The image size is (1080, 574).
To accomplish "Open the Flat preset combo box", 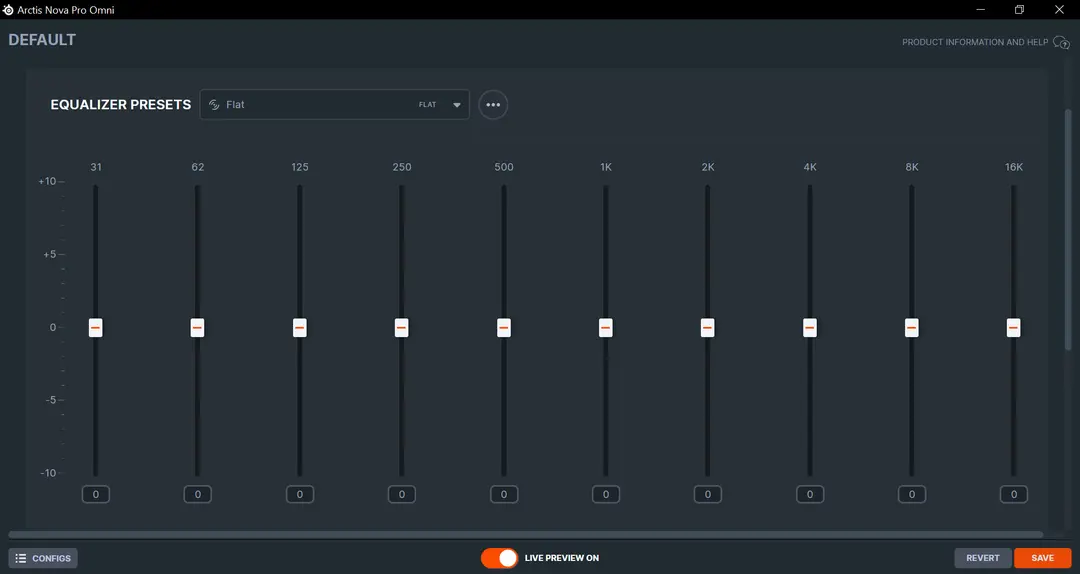I will [x=335, y=105].
